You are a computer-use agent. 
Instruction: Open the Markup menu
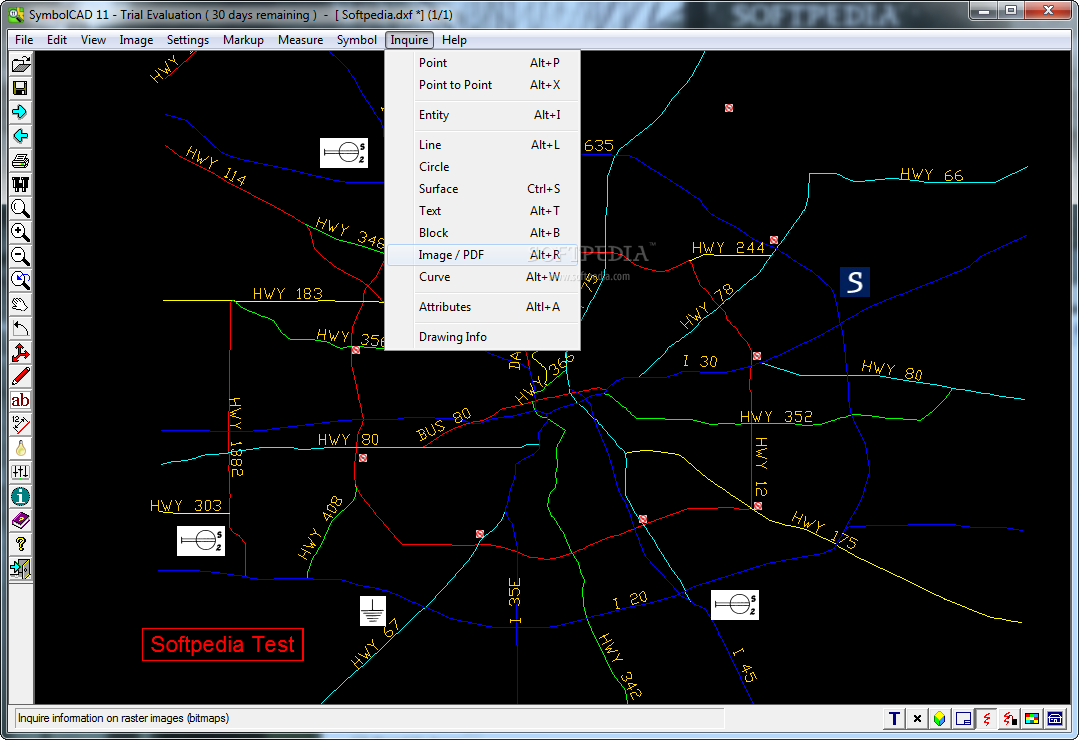(244, 40)
